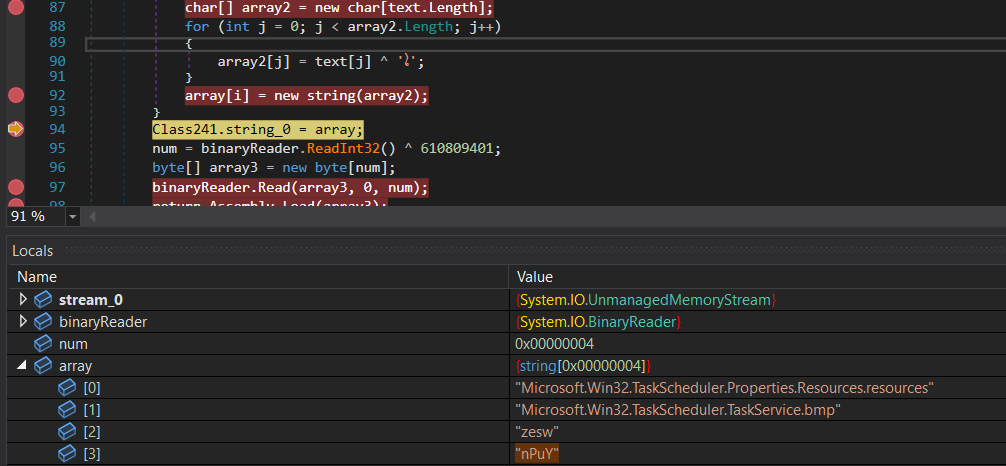Click the stream_0 variable name
The image size is (1006, 466).
pos(90,300)
